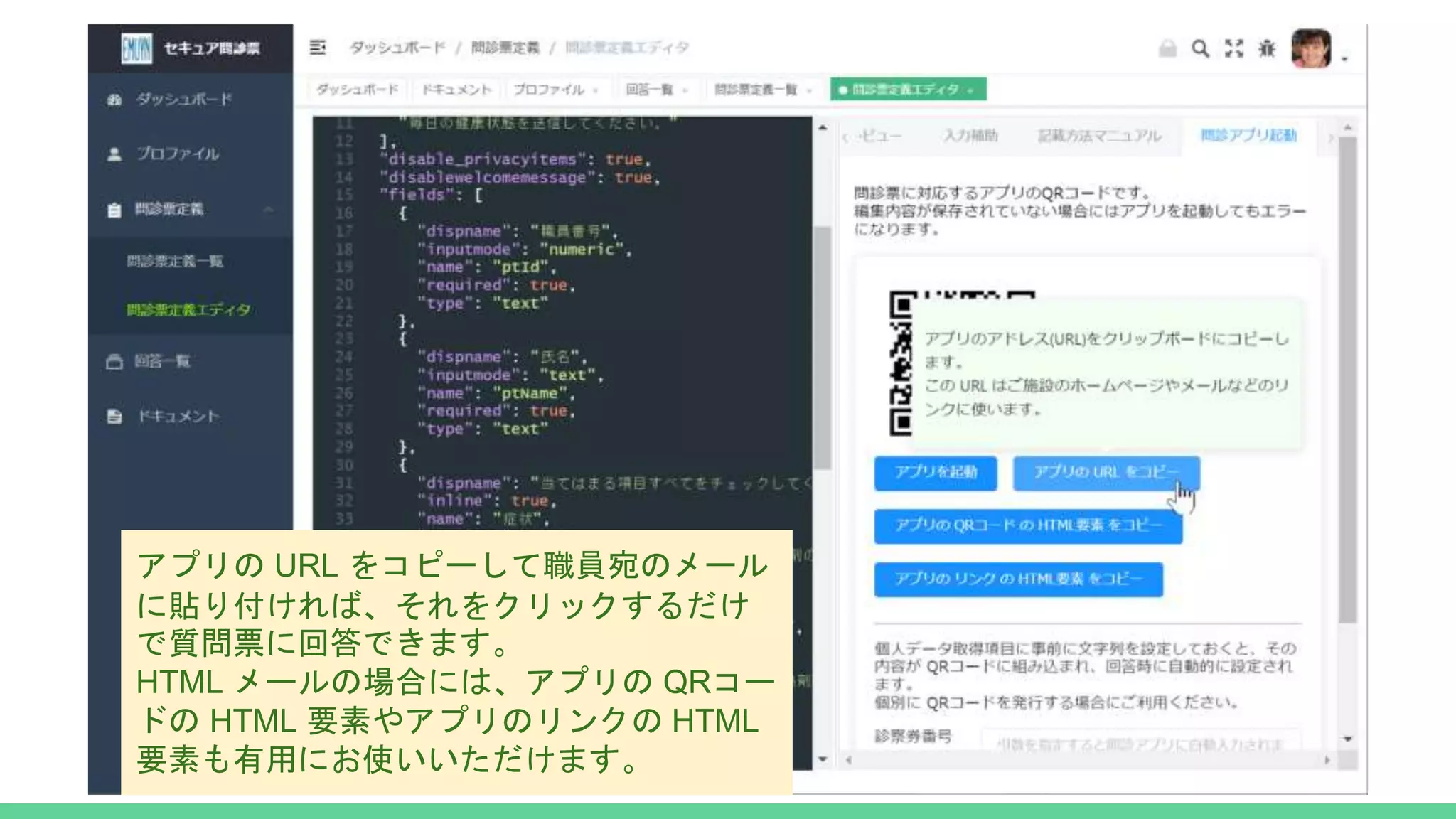
Task: Select 問診票定義エディタ submenu item
Action: click(x=188, y=310)
